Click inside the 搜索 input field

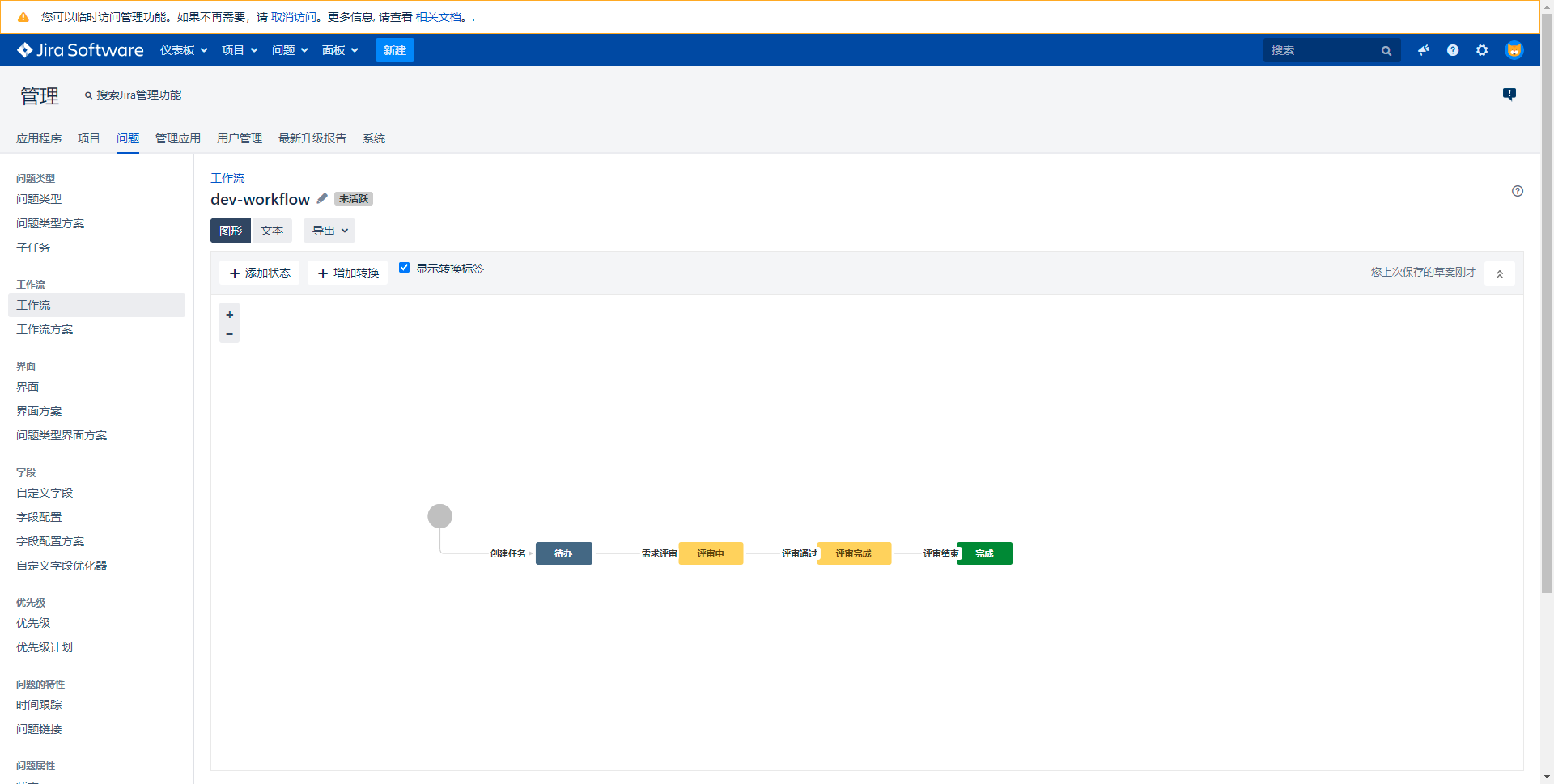point(1319,50)
